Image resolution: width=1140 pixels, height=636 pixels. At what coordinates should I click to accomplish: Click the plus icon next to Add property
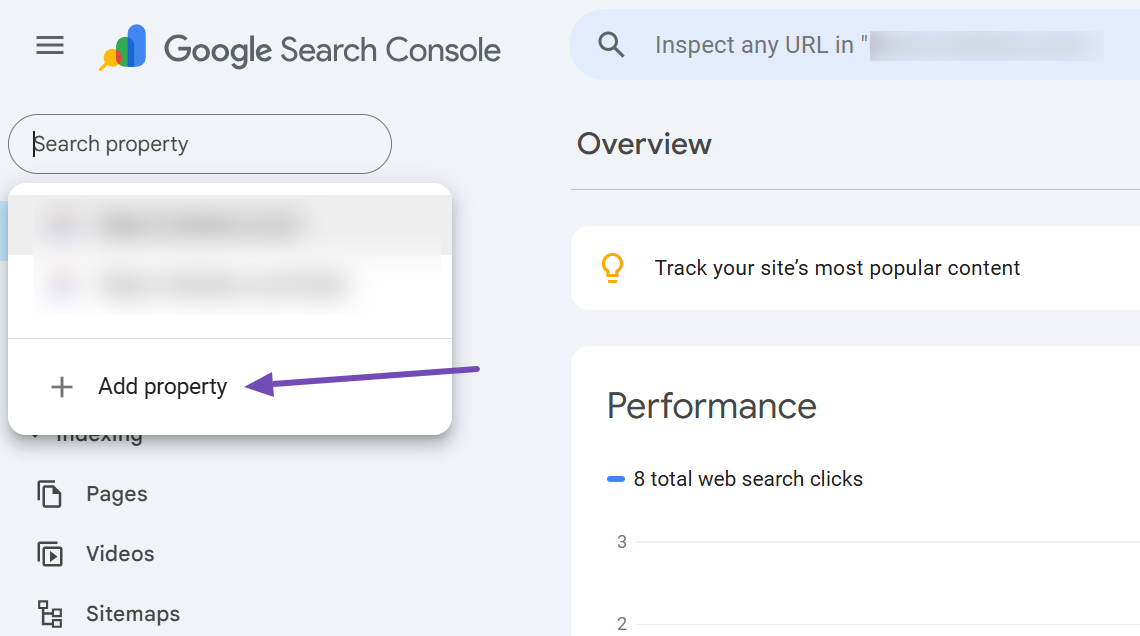point(62,387)
